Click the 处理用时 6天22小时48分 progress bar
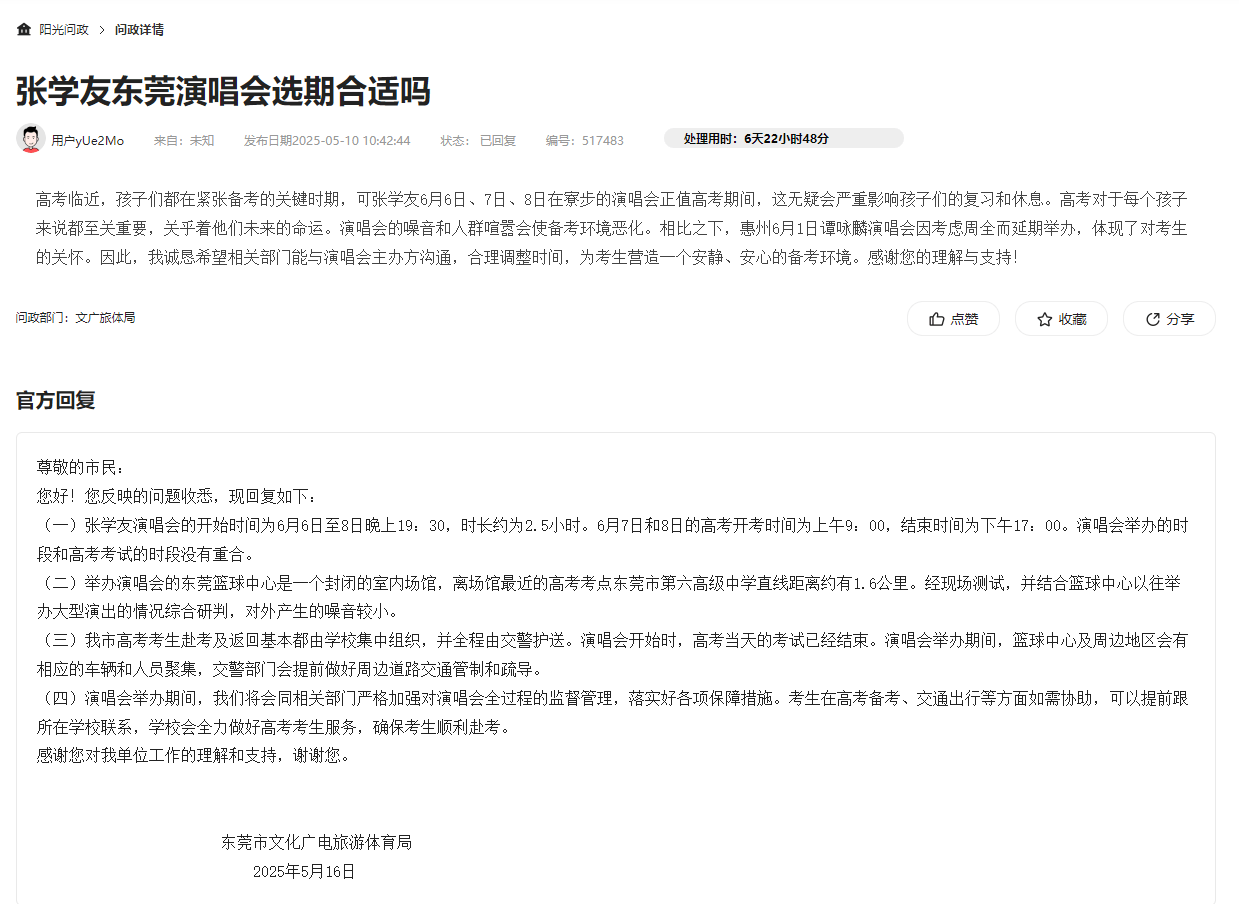 (783, 138)
